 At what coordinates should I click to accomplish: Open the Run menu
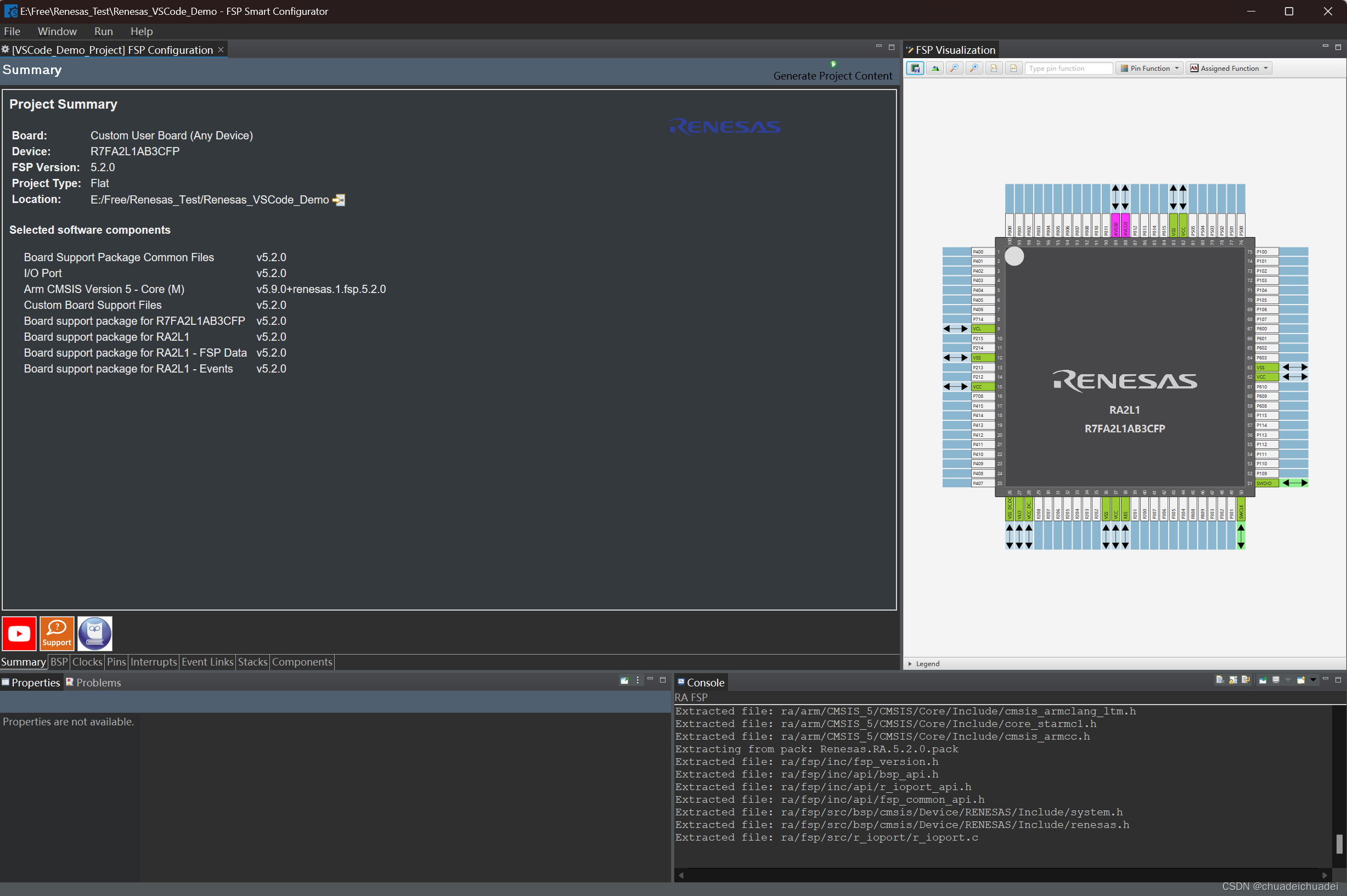pos(103,31)
